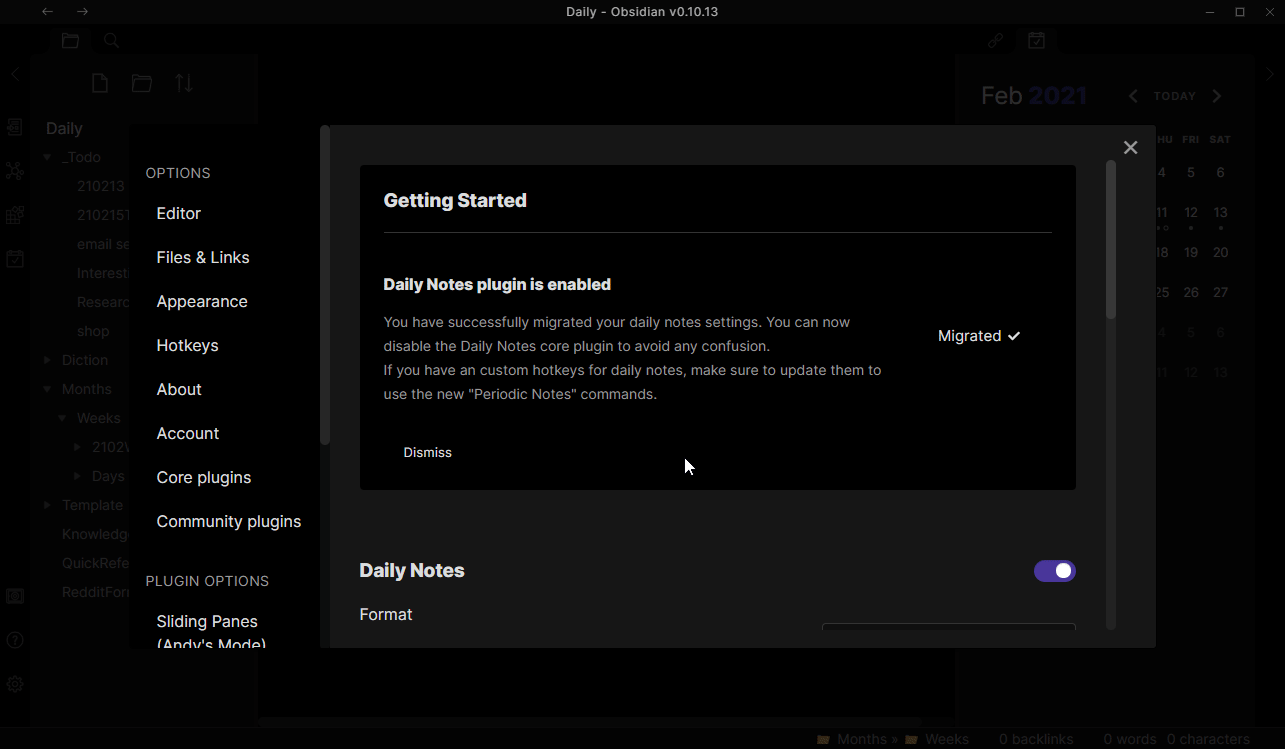Screen dimensions: 1285x749
Task: Click the settings sidebar scrollbar
Action: coord(324,285)
